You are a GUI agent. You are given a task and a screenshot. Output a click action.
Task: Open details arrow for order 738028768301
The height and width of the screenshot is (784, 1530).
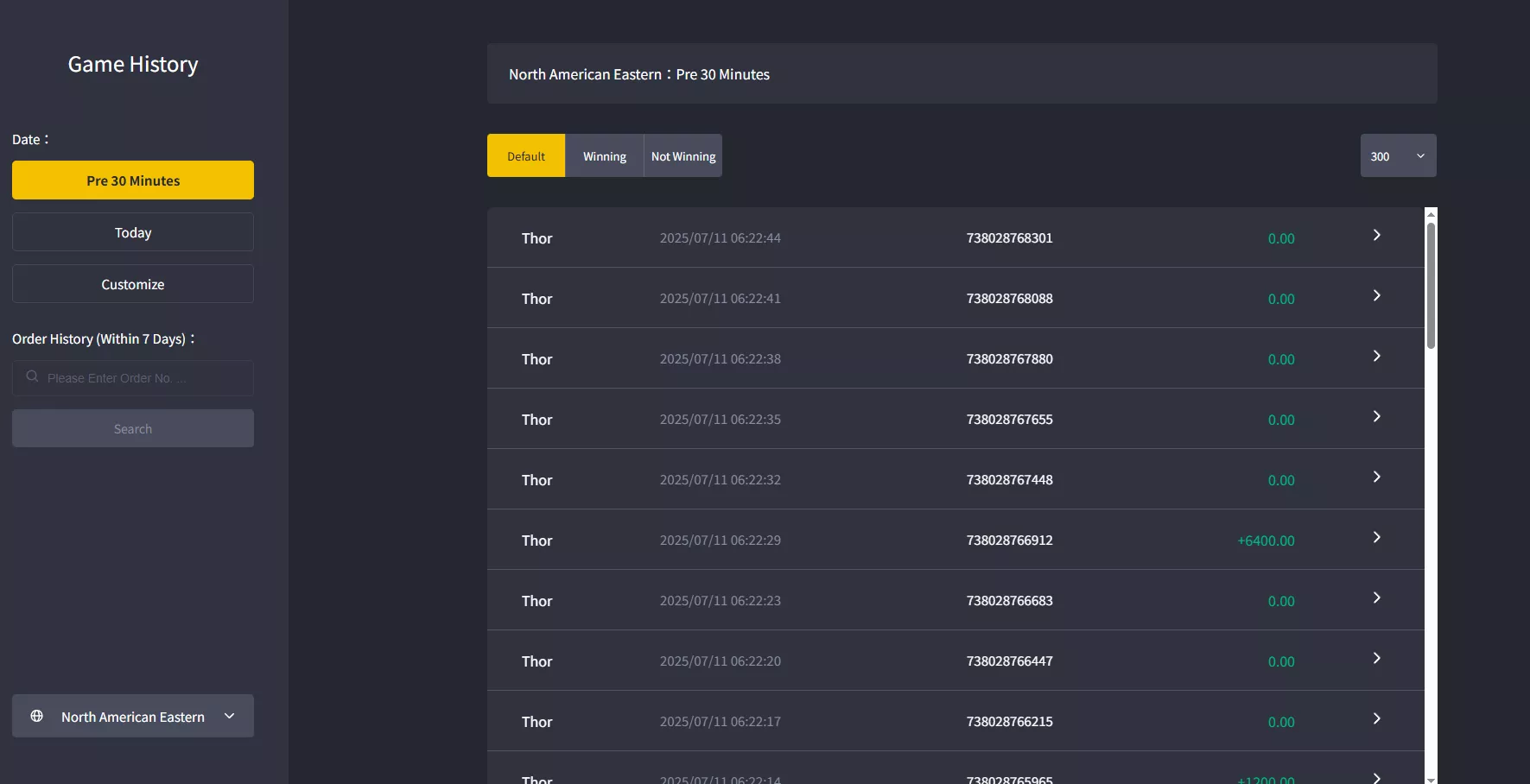click(x=1377, y=235)
